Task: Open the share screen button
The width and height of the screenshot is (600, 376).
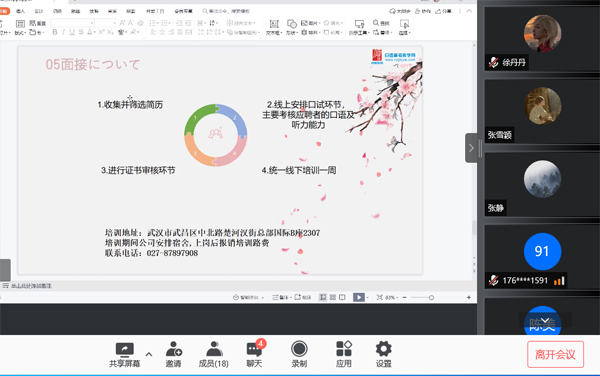Action: click(x=124, y=355)
